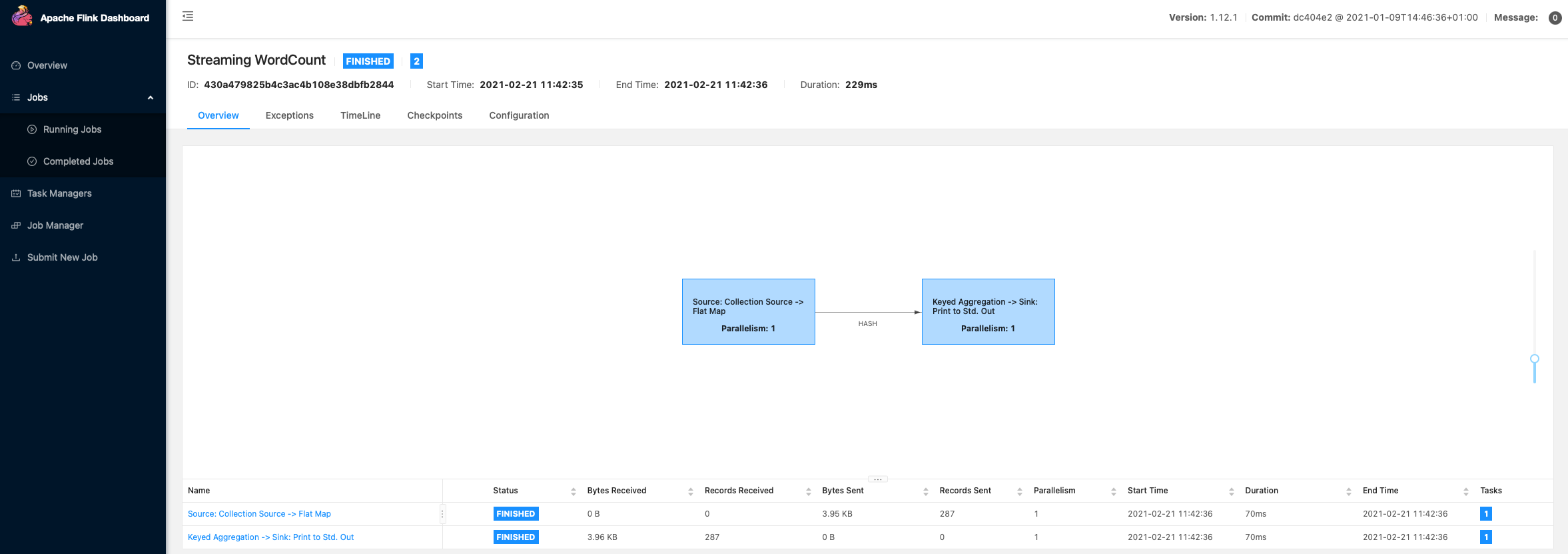Screen dimensions: 1568x554
Task: Switch to the Checkpoints tab
Action: point(434,115)
